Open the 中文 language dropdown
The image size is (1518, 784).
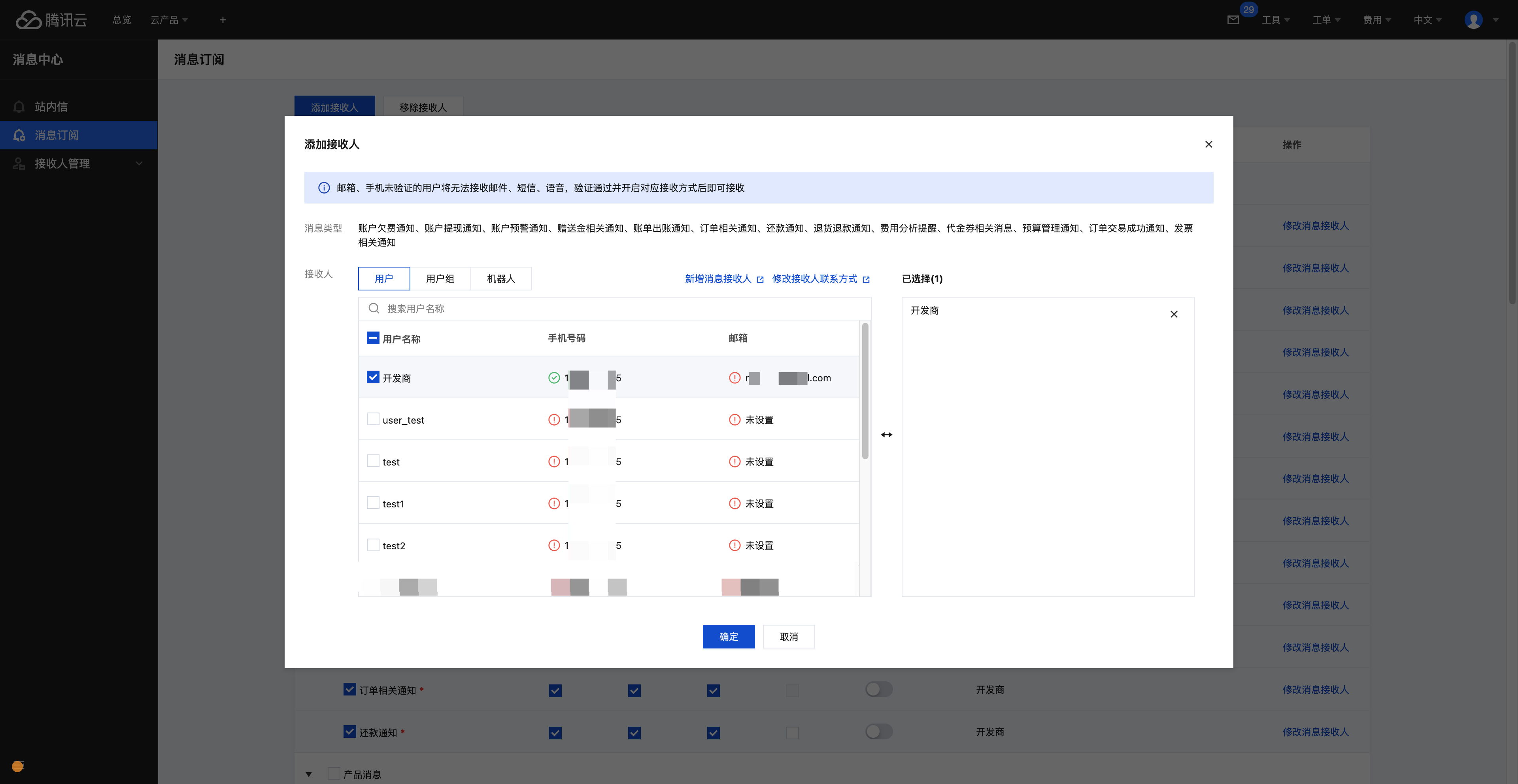point(1427,20)
